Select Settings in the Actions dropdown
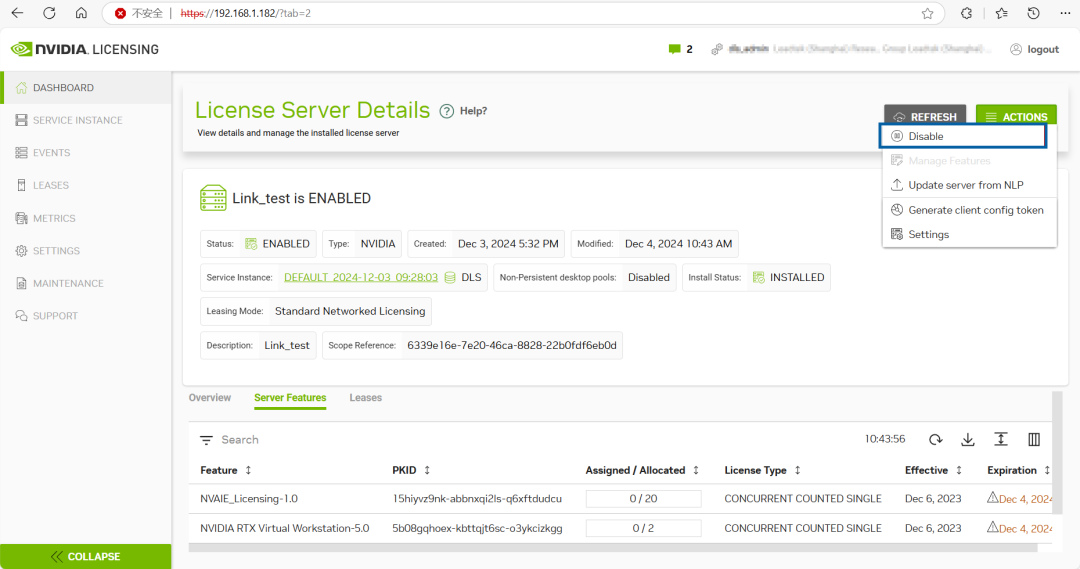Viewport: 1080px width, 569px height. (969, 234)
